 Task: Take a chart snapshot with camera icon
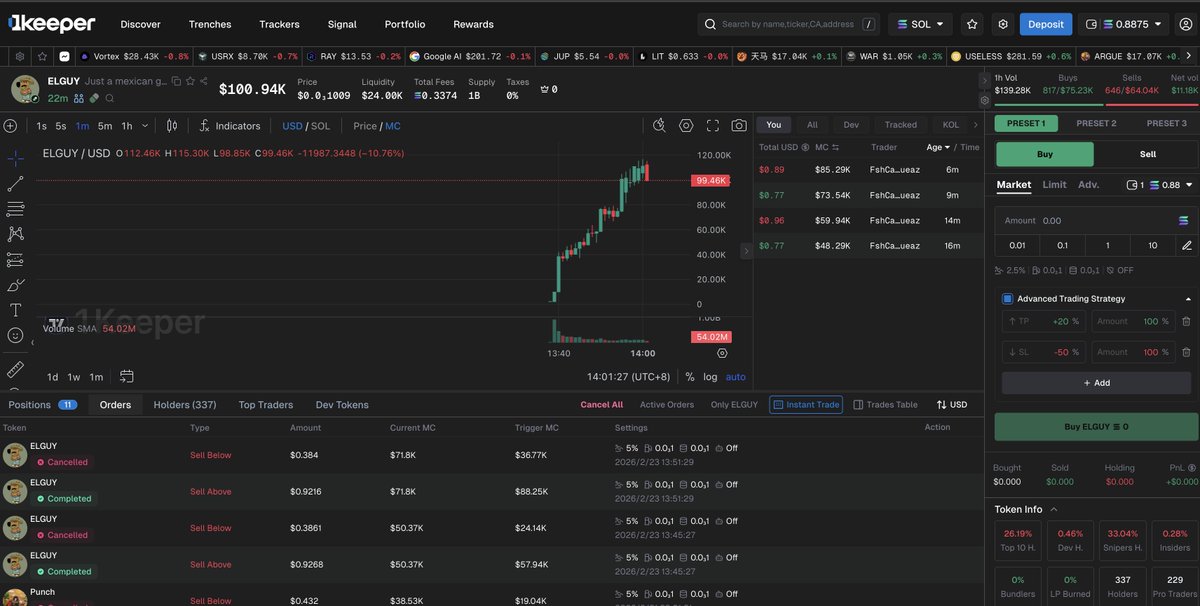click(739, 126)
